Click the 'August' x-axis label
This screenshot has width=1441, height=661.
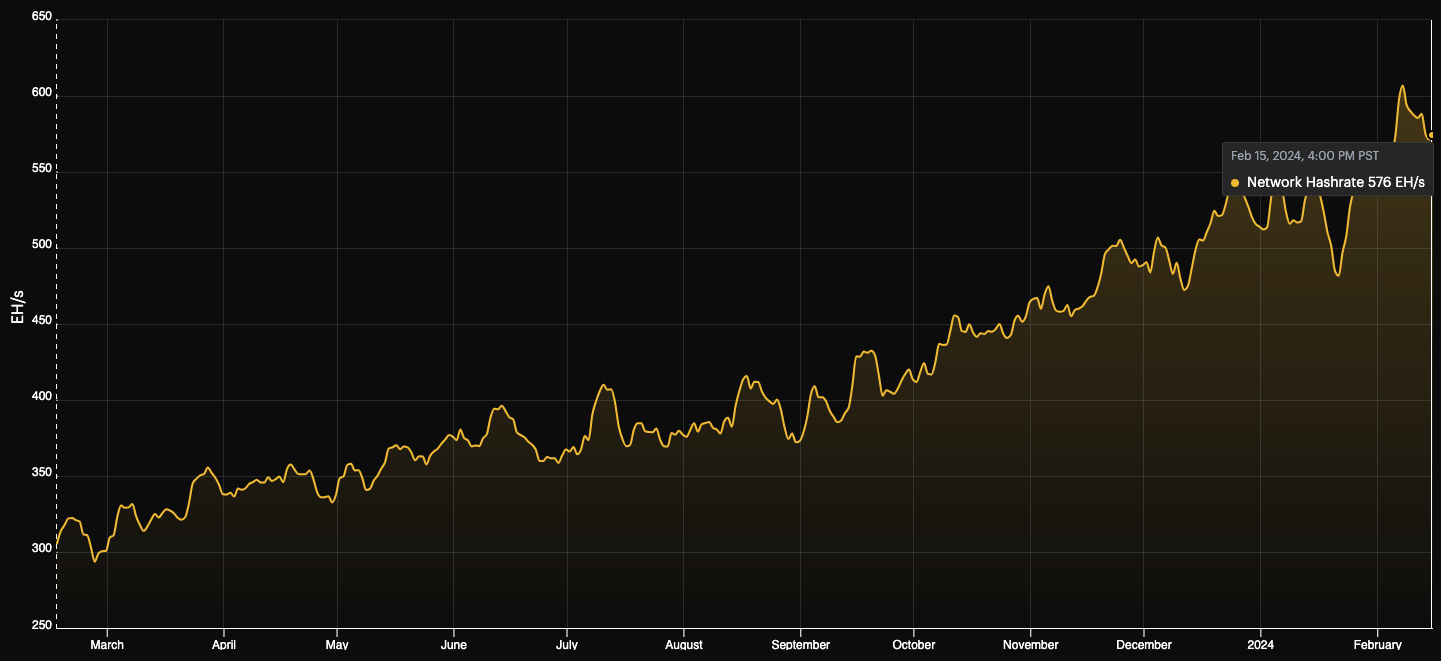(684, 645)
